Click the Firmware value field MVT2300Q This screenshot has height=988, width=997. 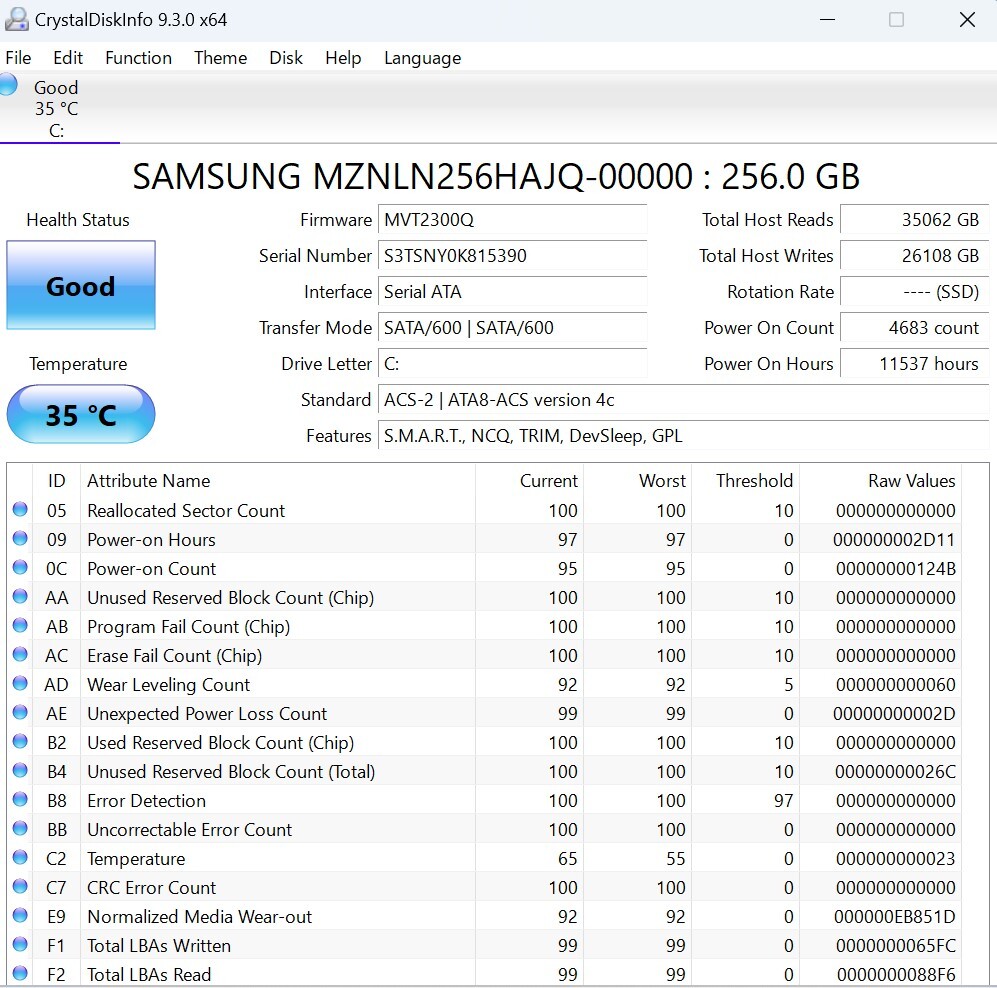click(x=512, y=220)
